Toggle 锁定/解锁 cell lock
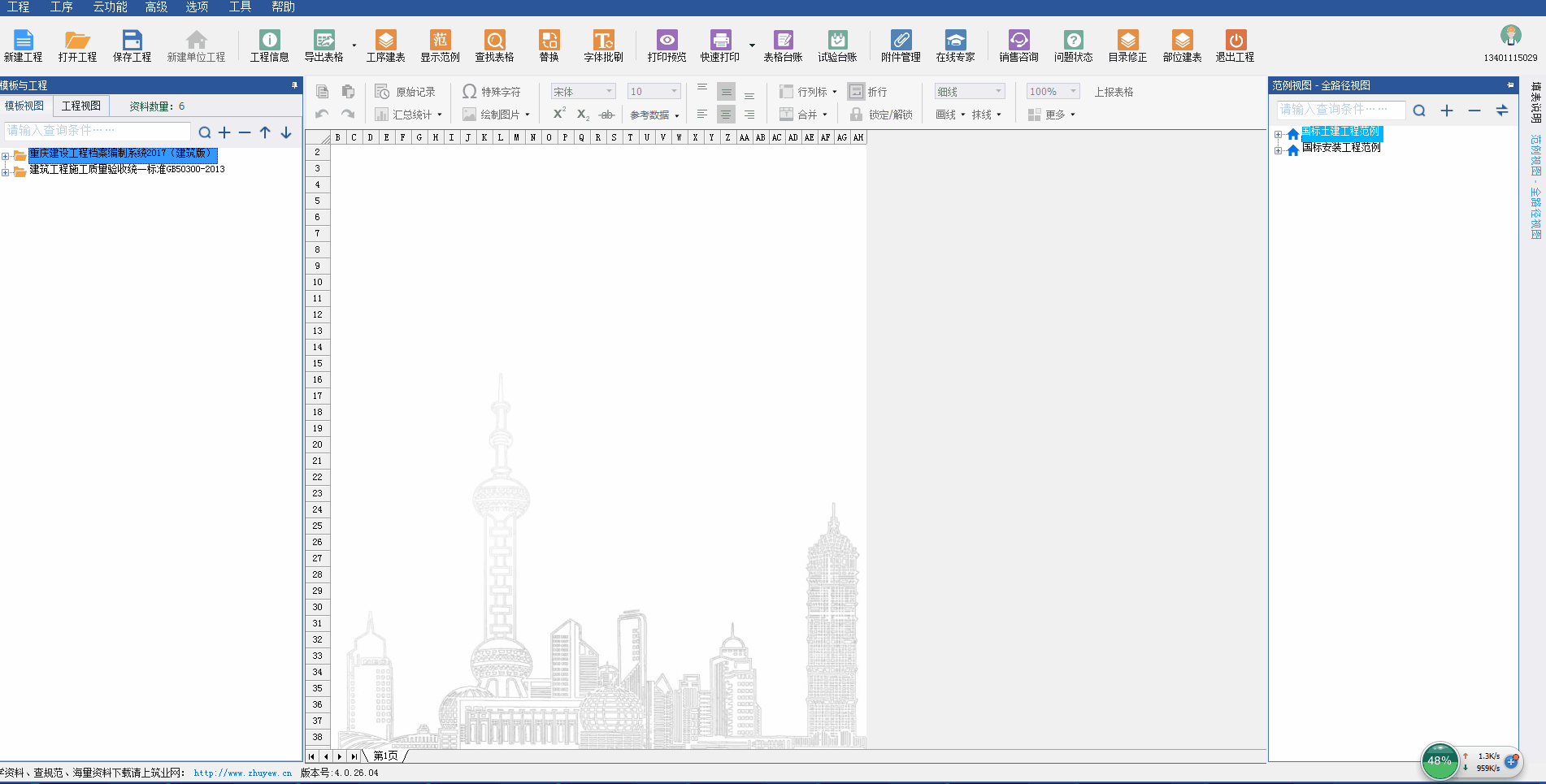The image size is (1546, 784). coord(881,115)
